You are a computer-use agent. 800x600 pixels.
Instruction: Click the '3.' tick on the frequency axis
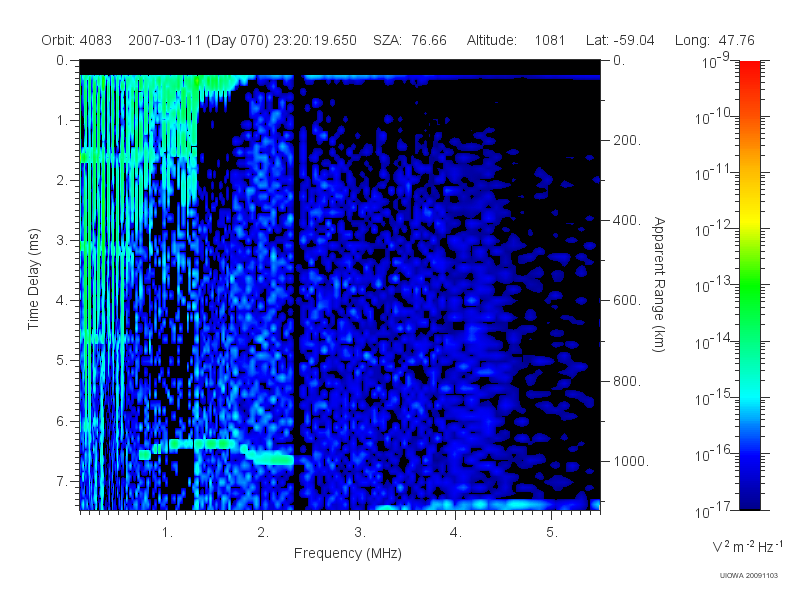pyautogui.click(x=360, y=533)
